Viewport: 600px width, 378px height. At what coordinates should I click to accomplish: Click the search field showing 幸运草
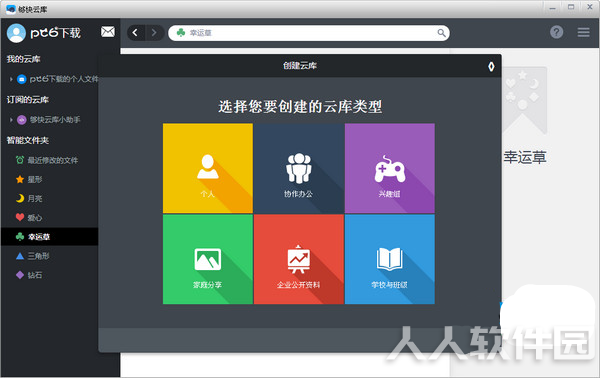[x=309, y=33]
